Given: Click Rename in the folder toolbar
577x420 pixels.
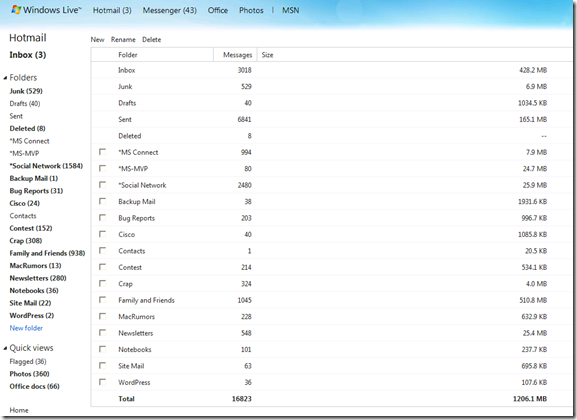Looking at the screenshot, I should tap(123, 39).
